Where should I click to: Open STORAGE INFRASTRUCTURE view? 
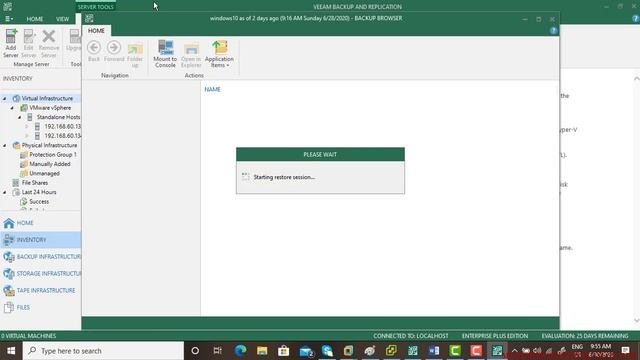[40, 273]
